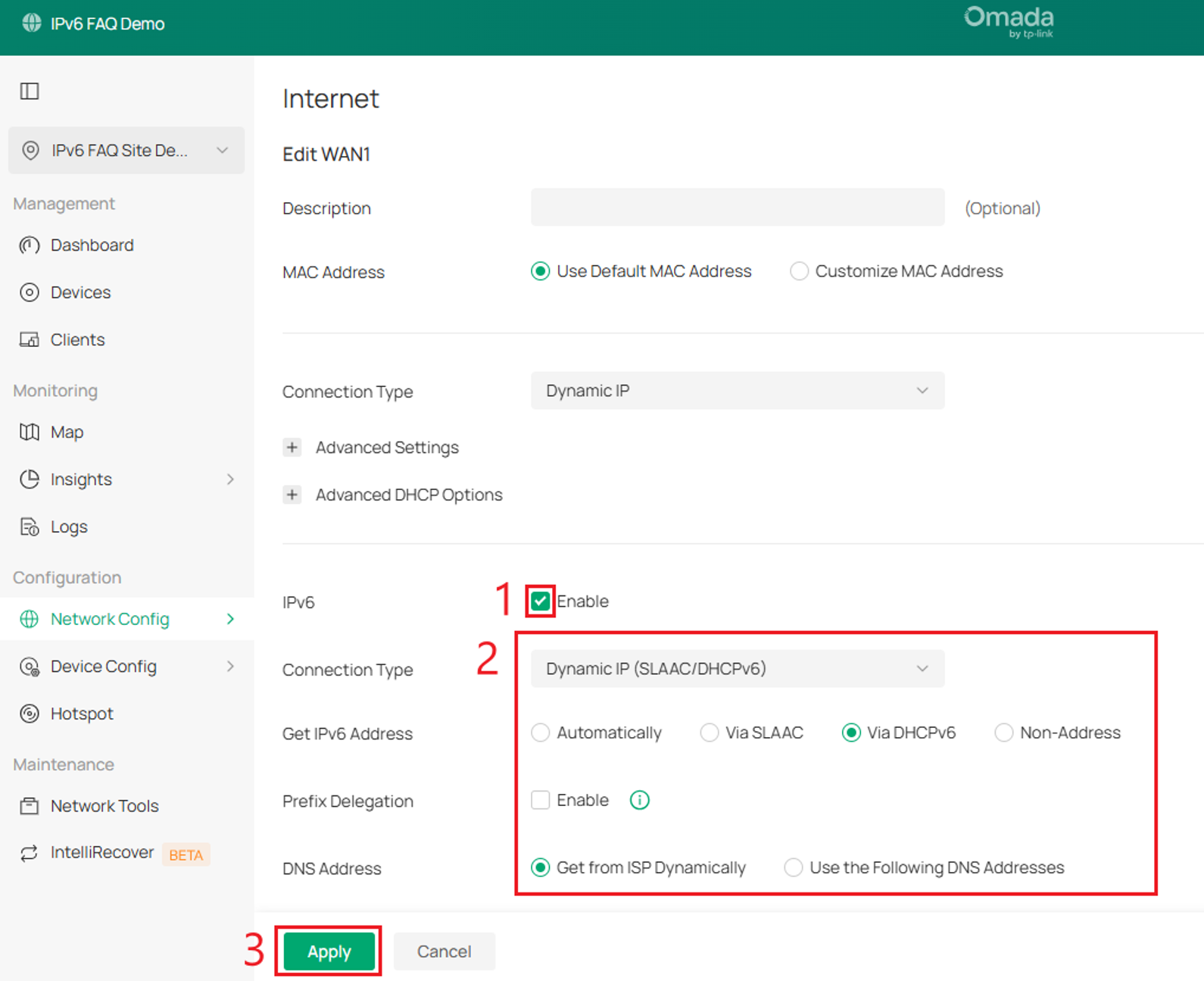Click the Omada by tp-link logo

(x=1009, y=22)
